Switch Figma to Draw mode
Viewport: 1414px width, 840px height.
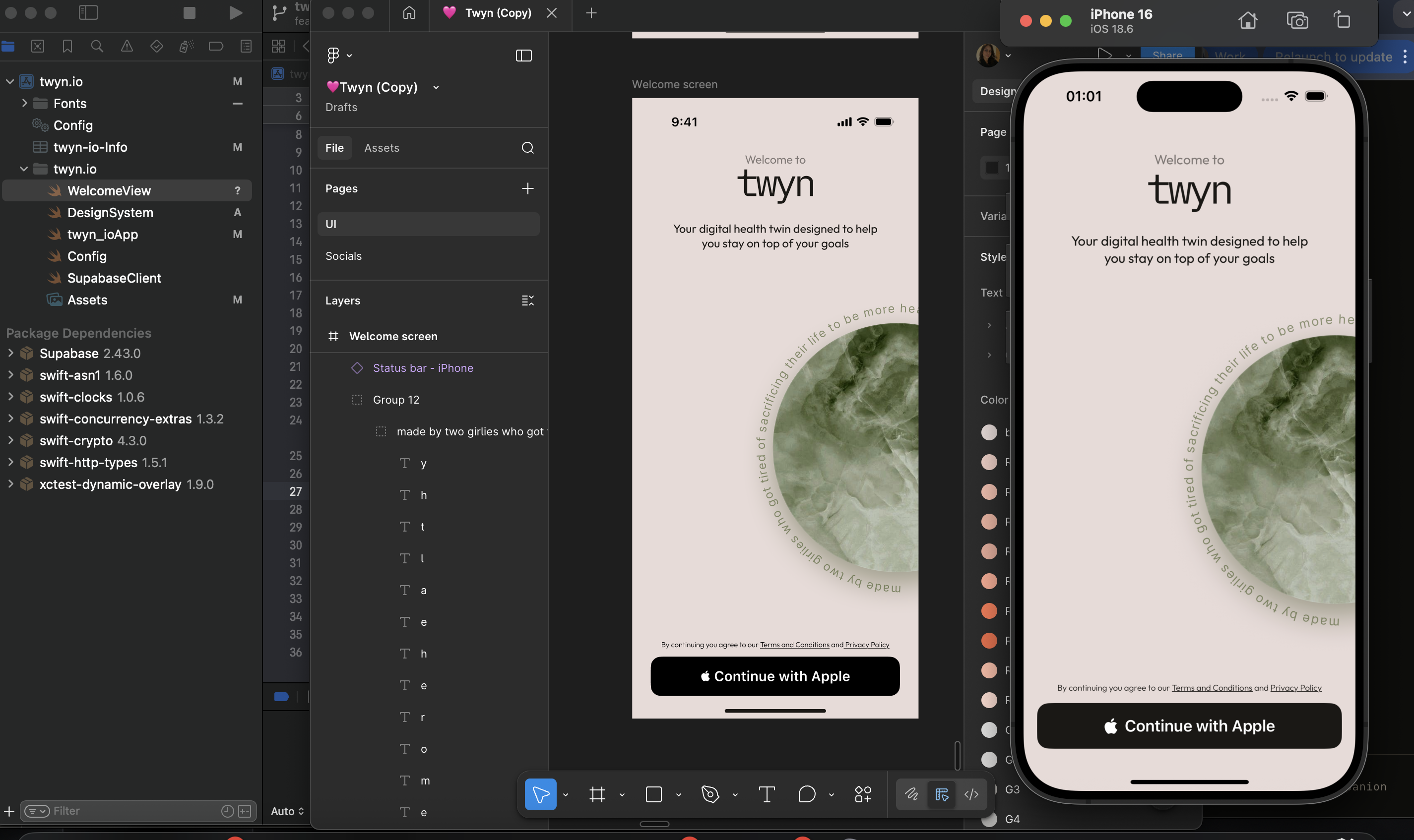pyautogui.click(x=911, y=794)
